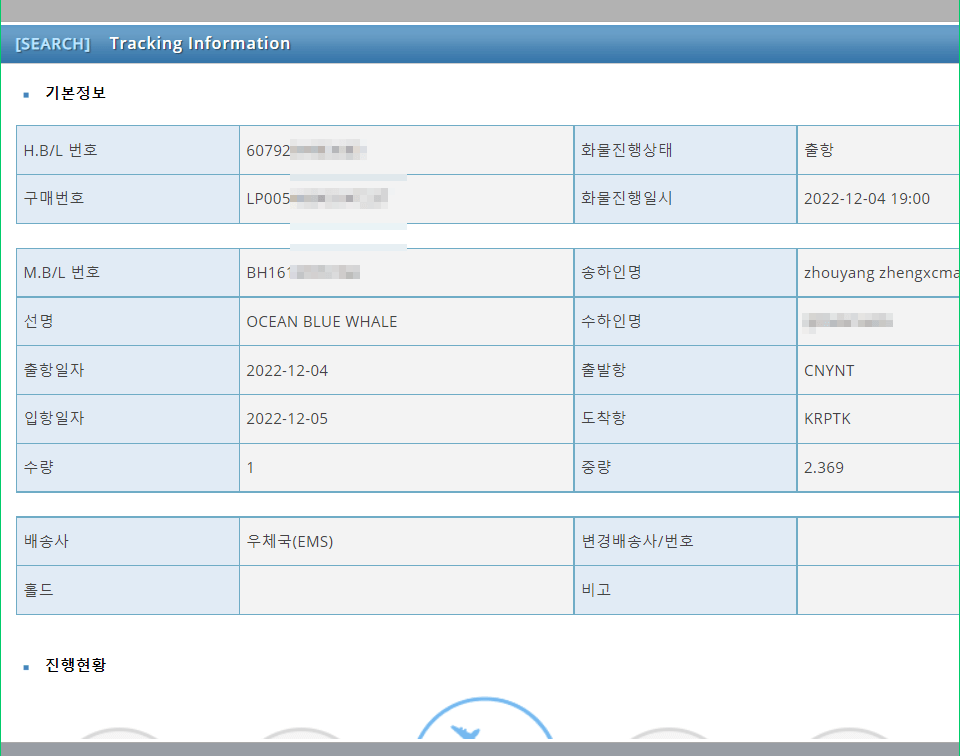Select departure port code CNYNT
960x756 pixels.
828,370
